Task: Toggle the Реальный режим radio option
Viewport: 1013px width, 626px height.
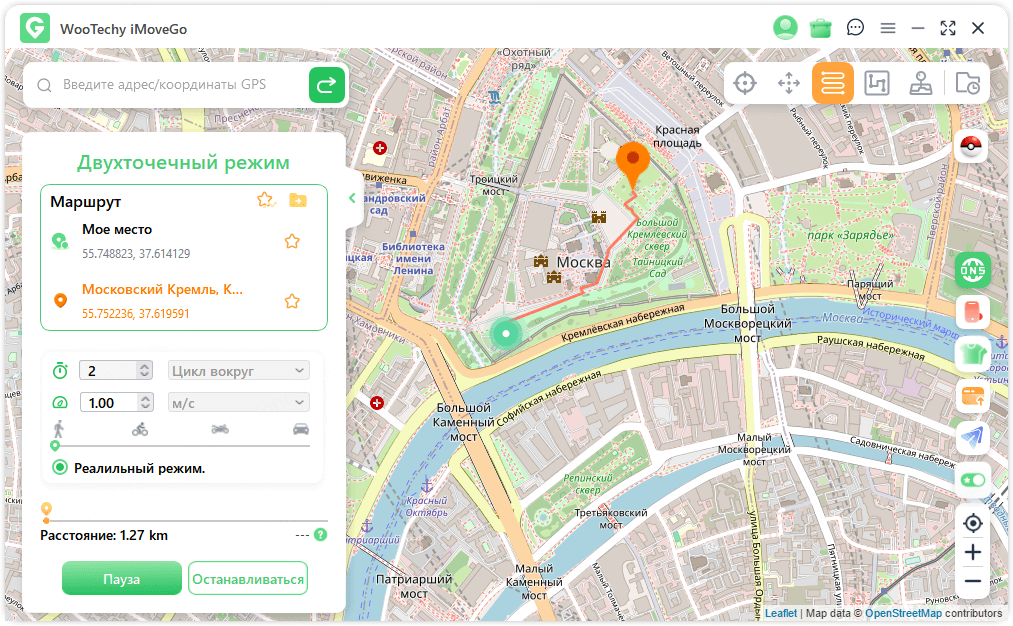Action: pos(60,468)
